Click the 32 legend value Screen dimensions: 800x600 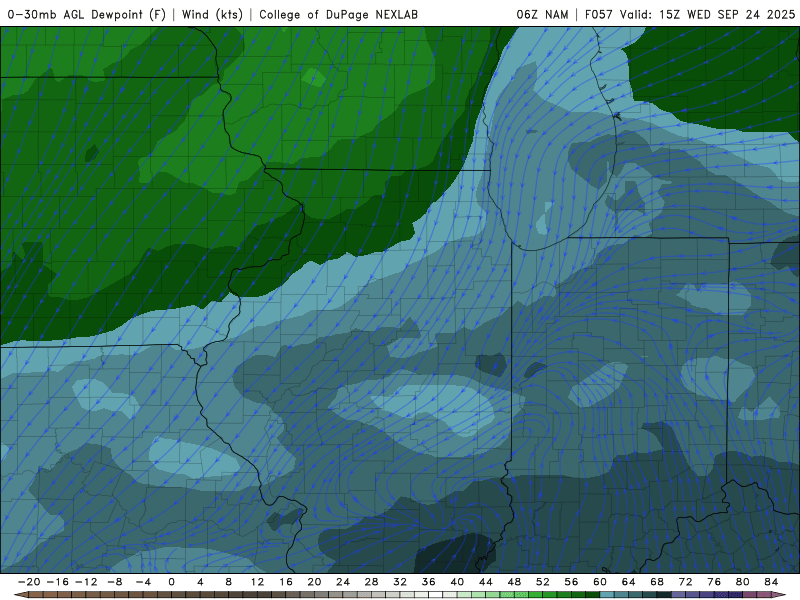(400, 582)
